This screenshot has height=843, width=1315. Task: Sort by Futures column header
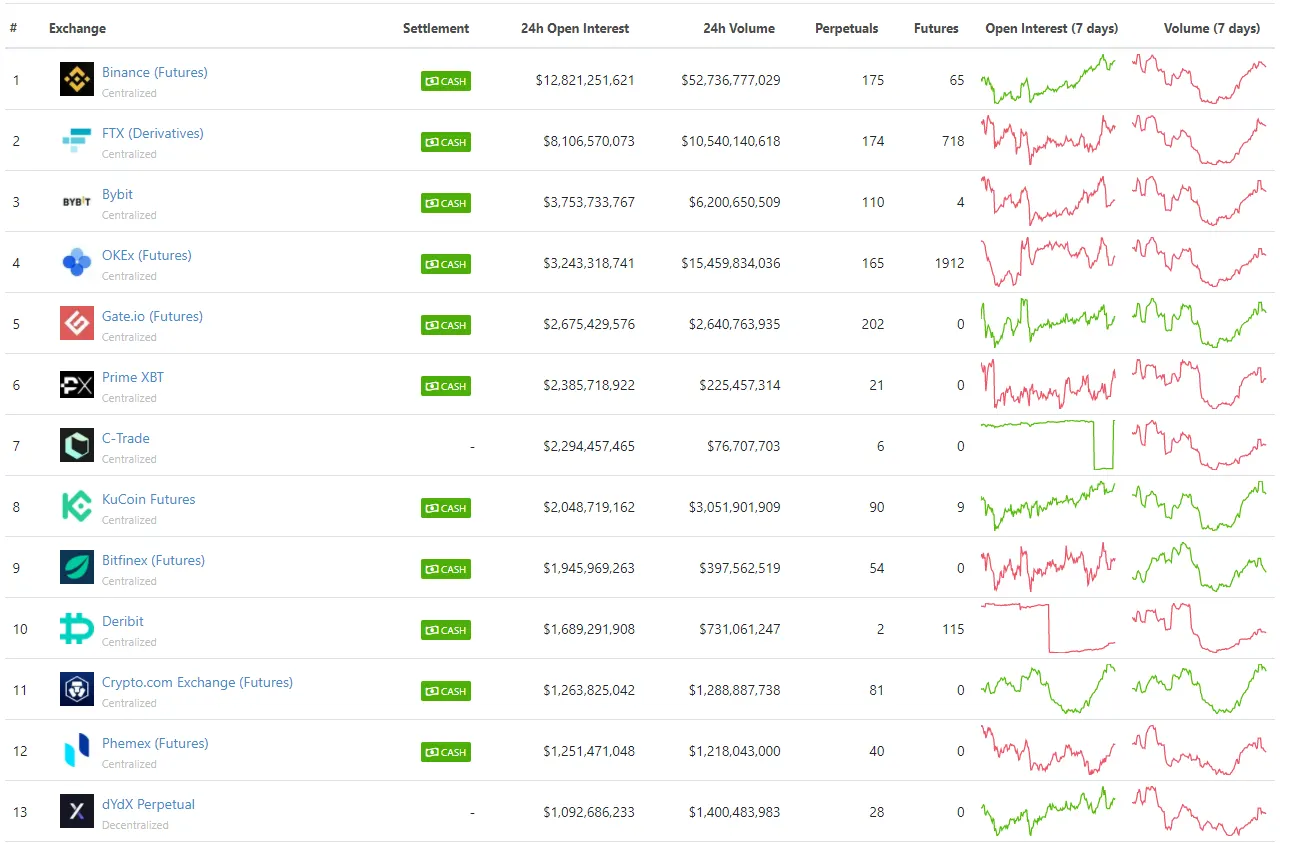click(936, 28)
